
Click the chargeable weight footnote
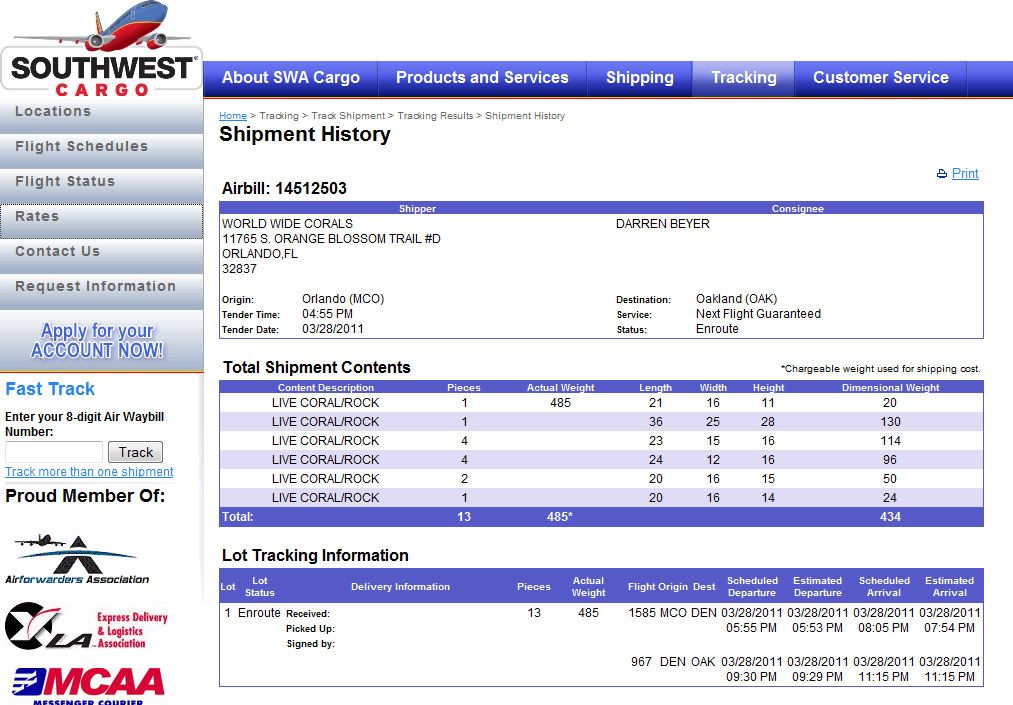click(881, 369)
